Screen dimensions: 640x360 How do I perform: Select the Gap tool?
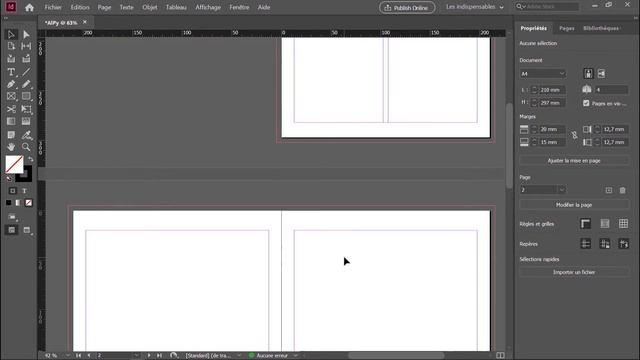coord(26,46)
